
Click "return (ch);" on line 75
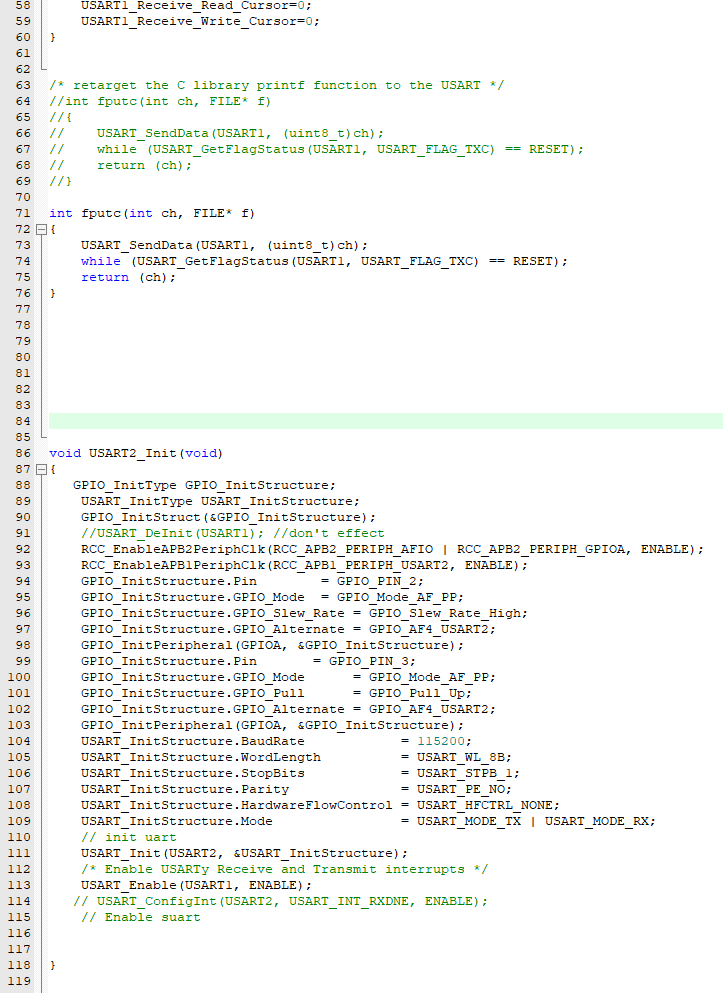coord(129,277)
